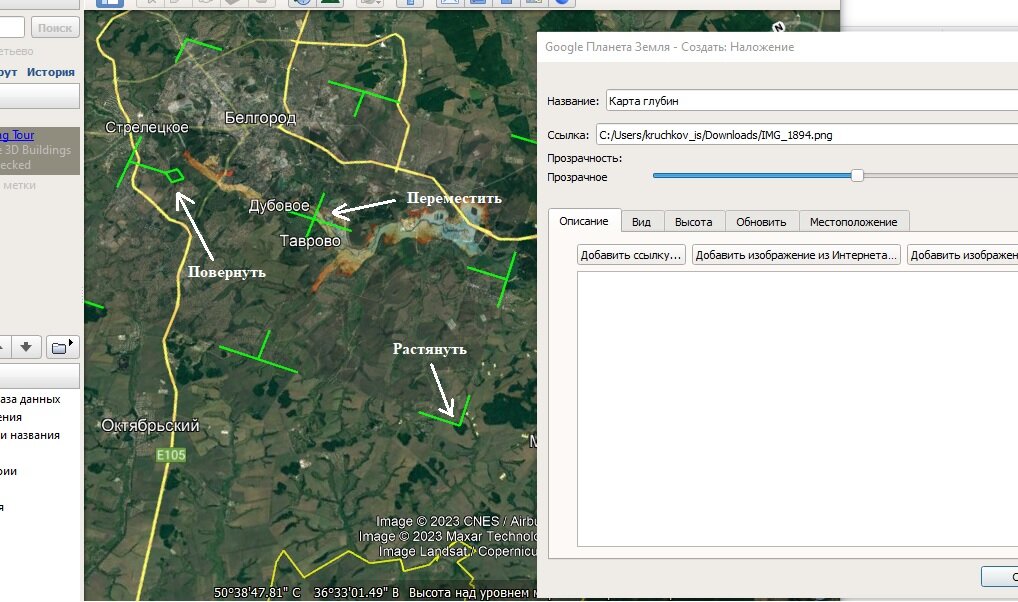Click the Прозрачное transparency slider handle
Screen dimensions: 1018x602
click(x=857, y=175)
